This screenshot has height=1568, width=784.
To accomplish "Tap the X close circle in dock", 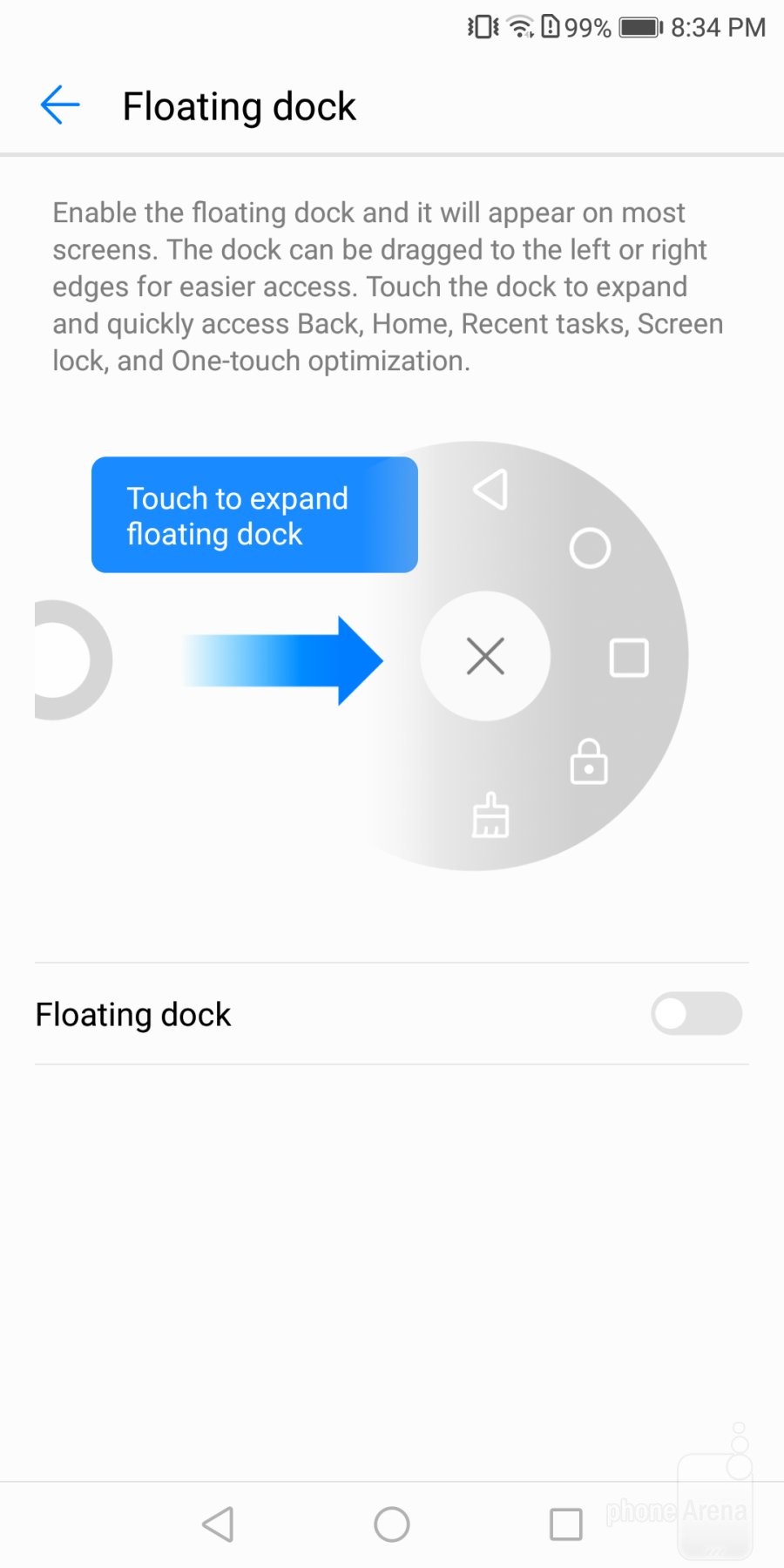I will [x=485, y=656].
